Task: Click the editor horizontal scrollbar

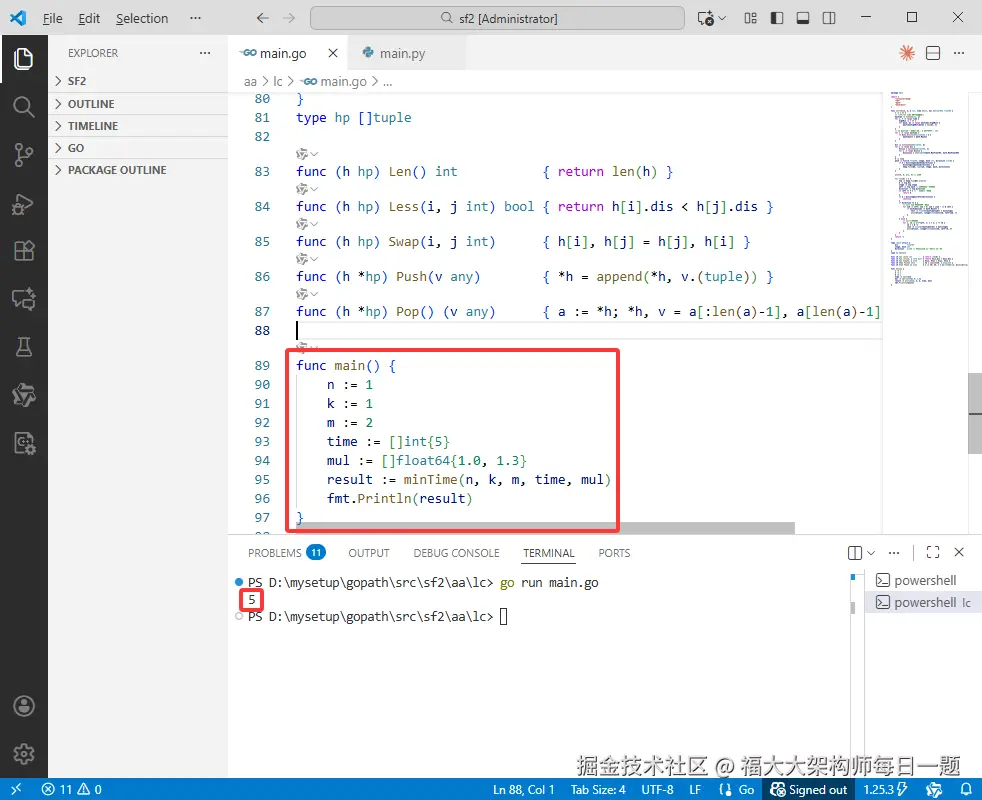Action: point(545,528)
